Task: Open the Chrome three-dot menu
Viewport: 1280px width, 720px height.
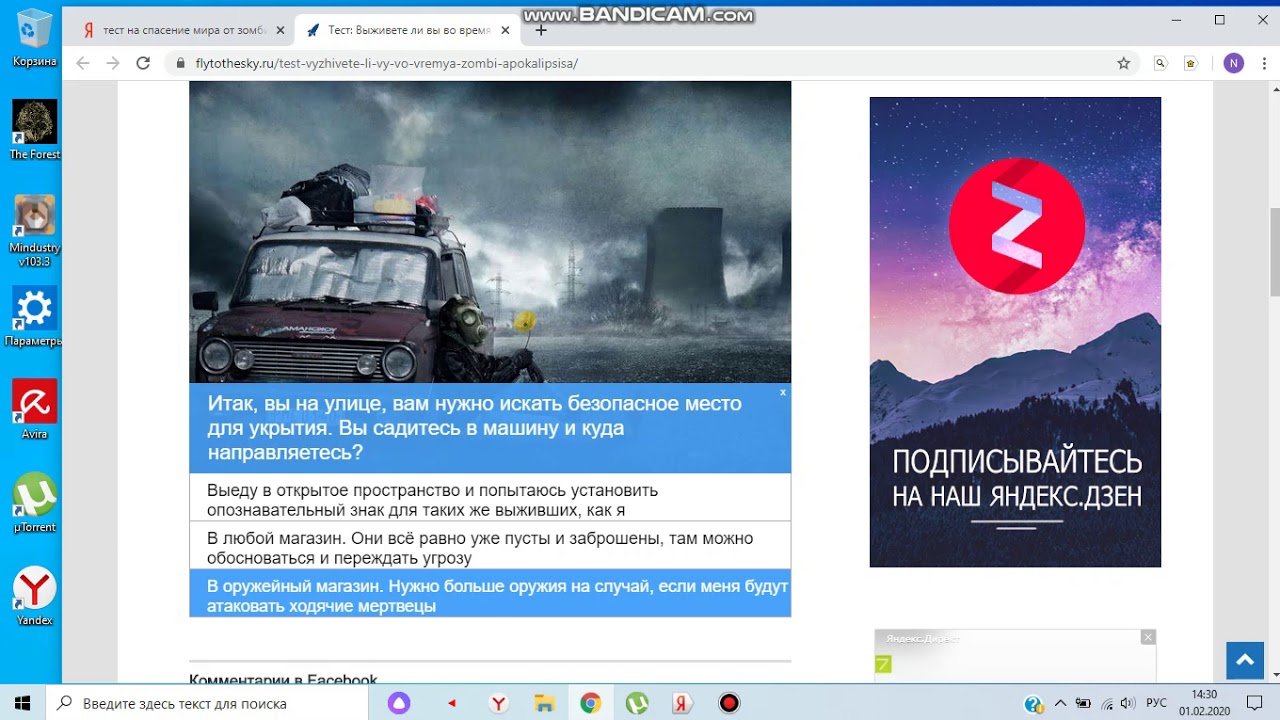Action: (x=1262, y=63)
